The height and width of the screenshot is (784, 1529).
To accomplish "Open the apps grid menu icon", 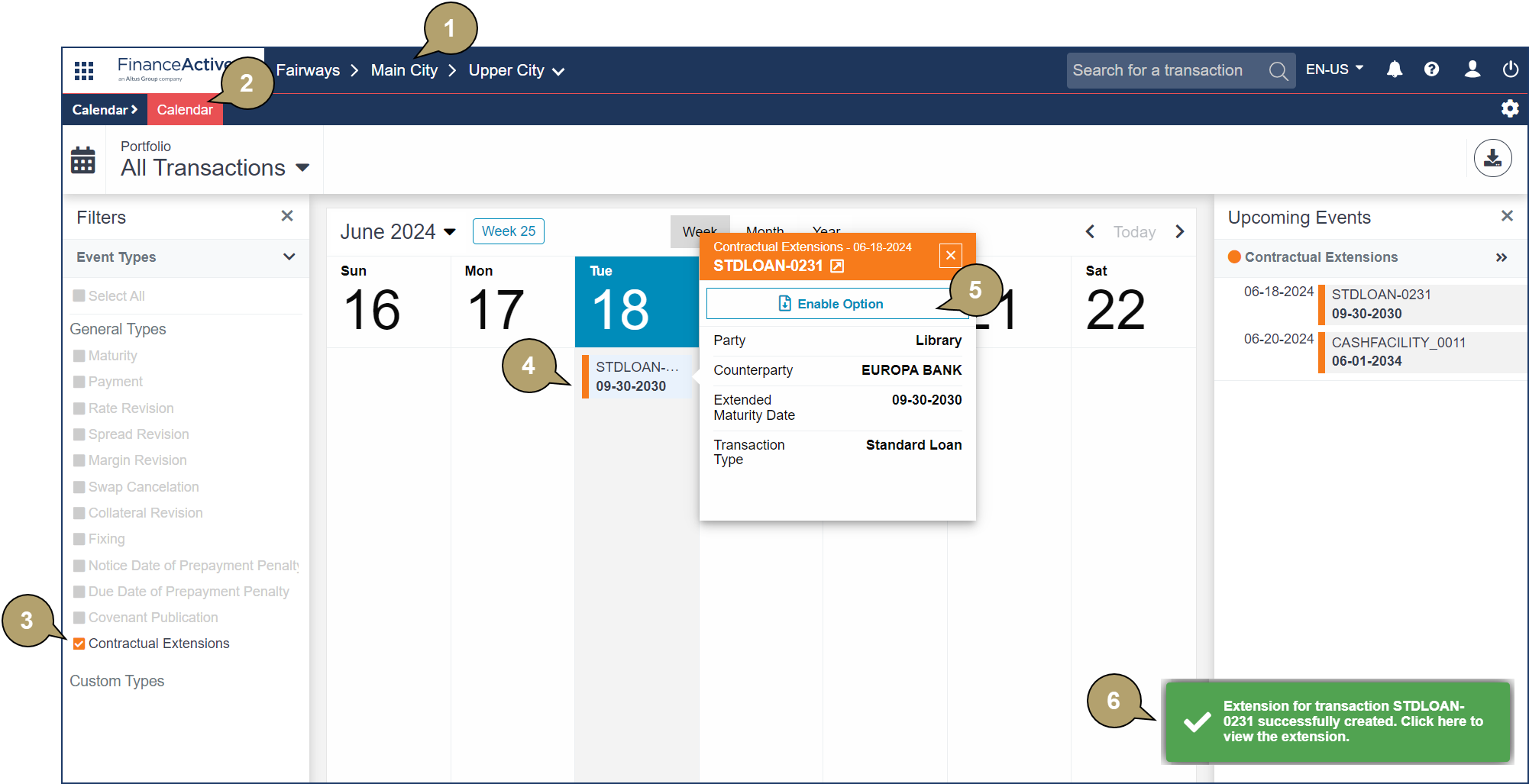I will 84,71.
